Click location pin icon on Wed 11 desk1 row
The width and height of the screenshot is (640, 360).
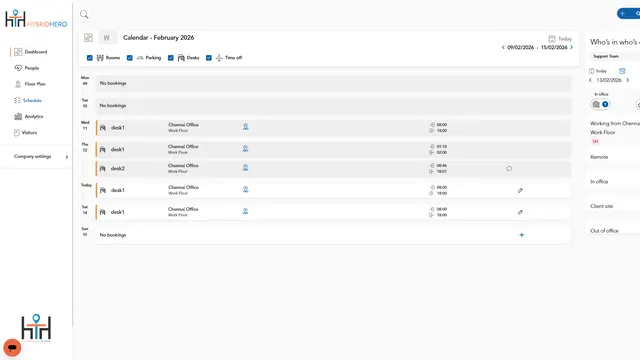pyautogui.click(x=245, y=127)
